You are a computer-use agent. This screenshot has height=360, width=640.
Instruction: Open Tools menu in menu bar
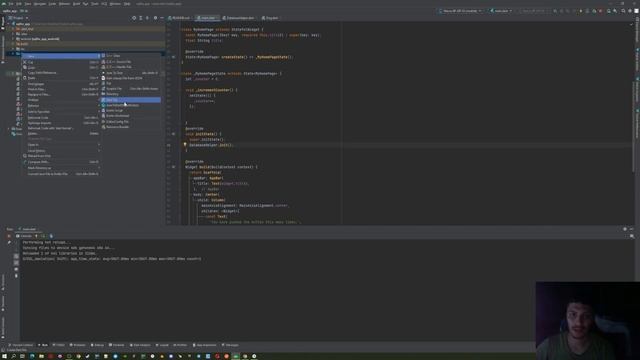pyautogui.click(x=94, y=4)
